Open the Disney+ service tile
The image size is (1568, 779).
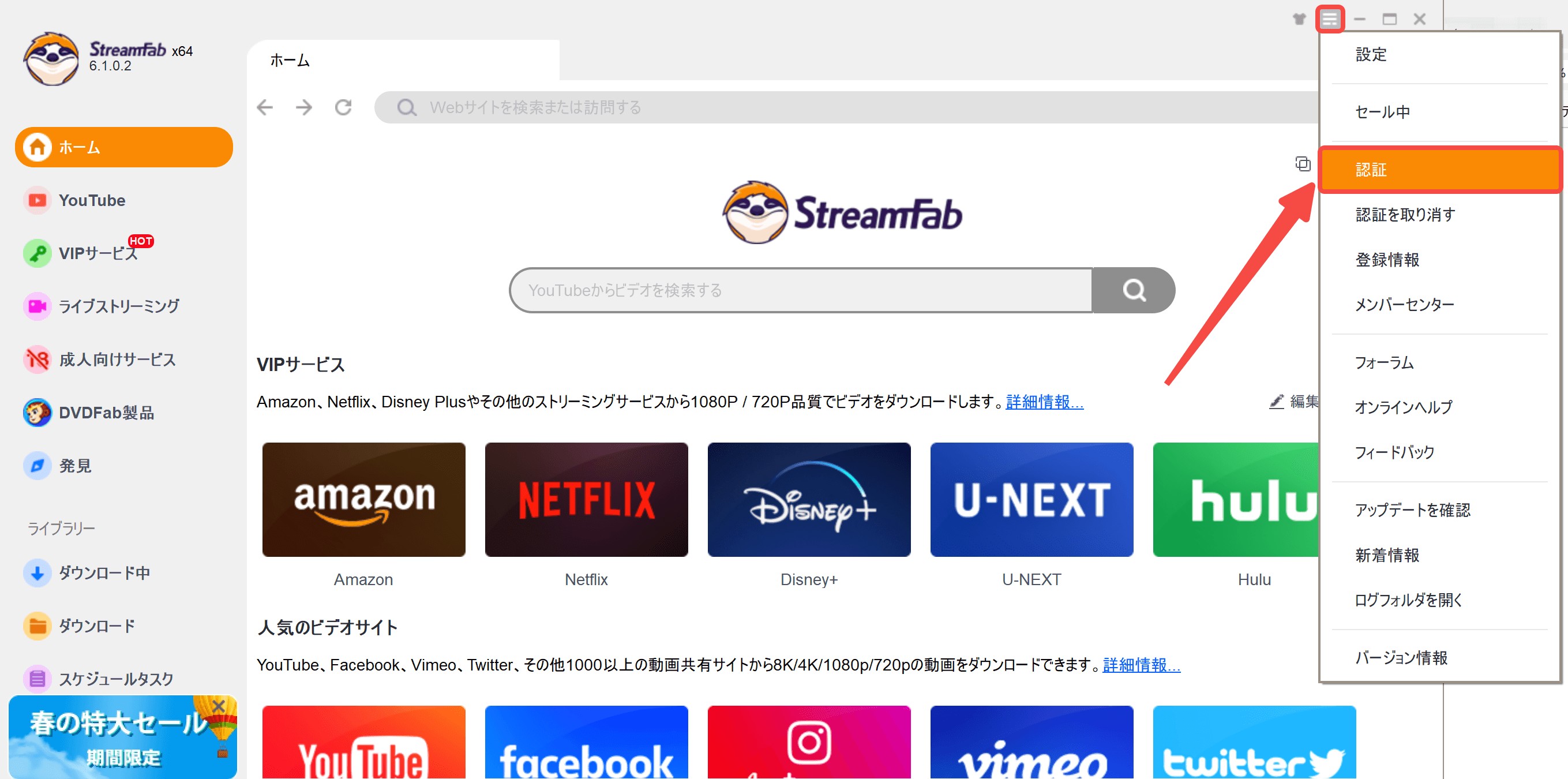pyautogui.click(x=809, y=500)
